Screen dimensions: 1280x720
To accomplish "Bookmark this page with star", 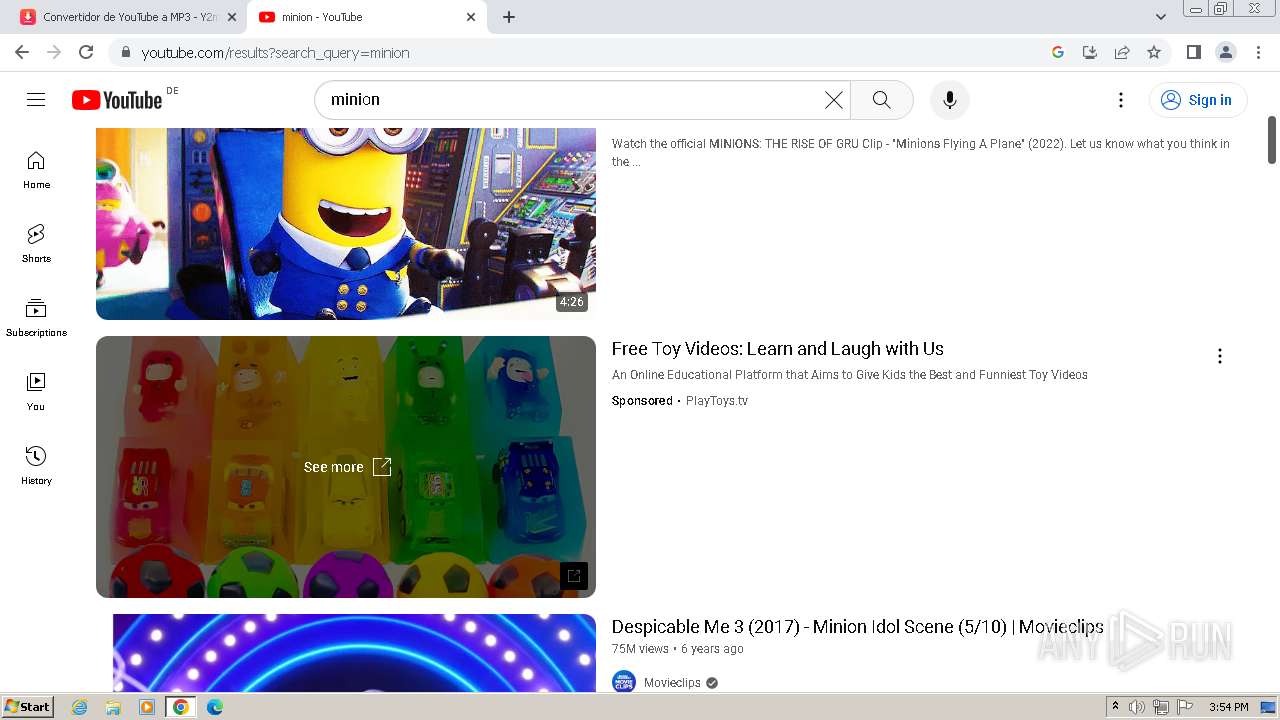I will click(x=1154, y=52).
